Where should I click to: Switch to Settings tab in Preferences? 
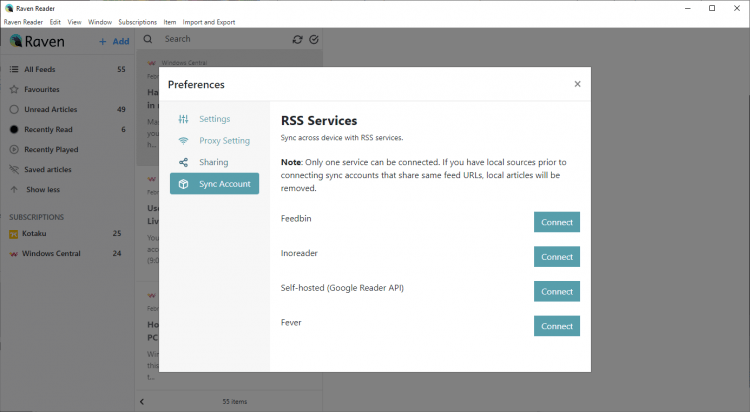(214, 119)
